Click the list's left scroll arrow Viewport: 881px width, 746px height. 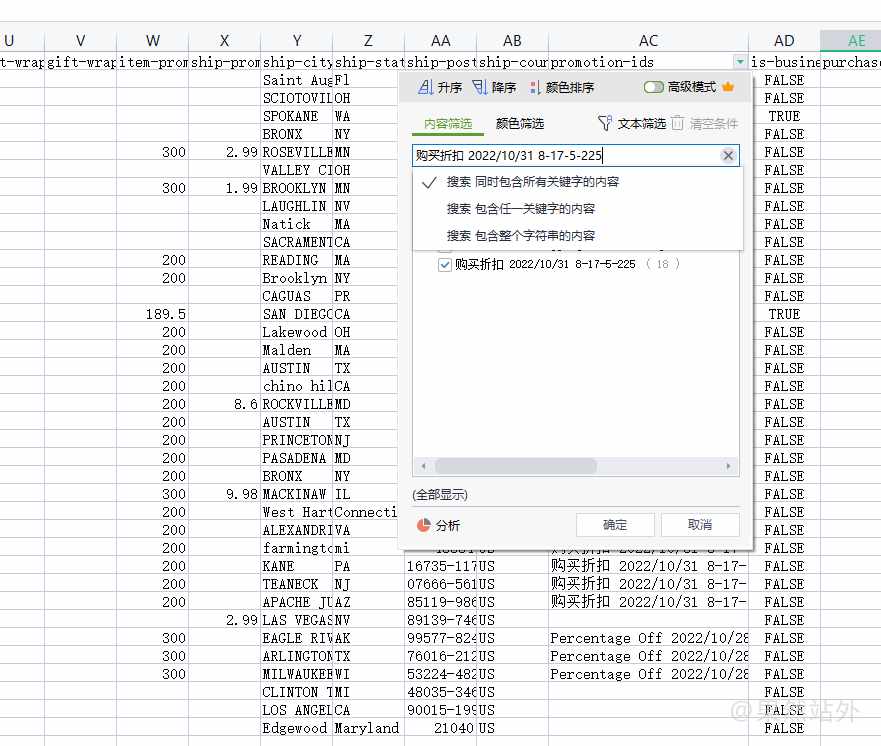coord(424,466)
